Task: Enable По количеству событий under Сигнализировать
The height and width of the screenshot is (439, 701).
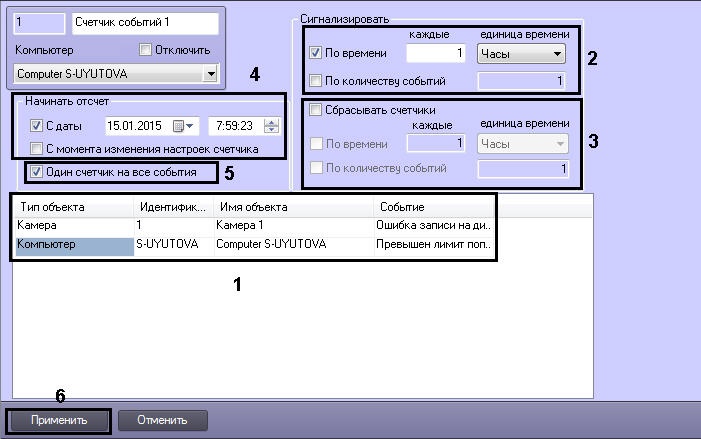Action: point(315,80)
